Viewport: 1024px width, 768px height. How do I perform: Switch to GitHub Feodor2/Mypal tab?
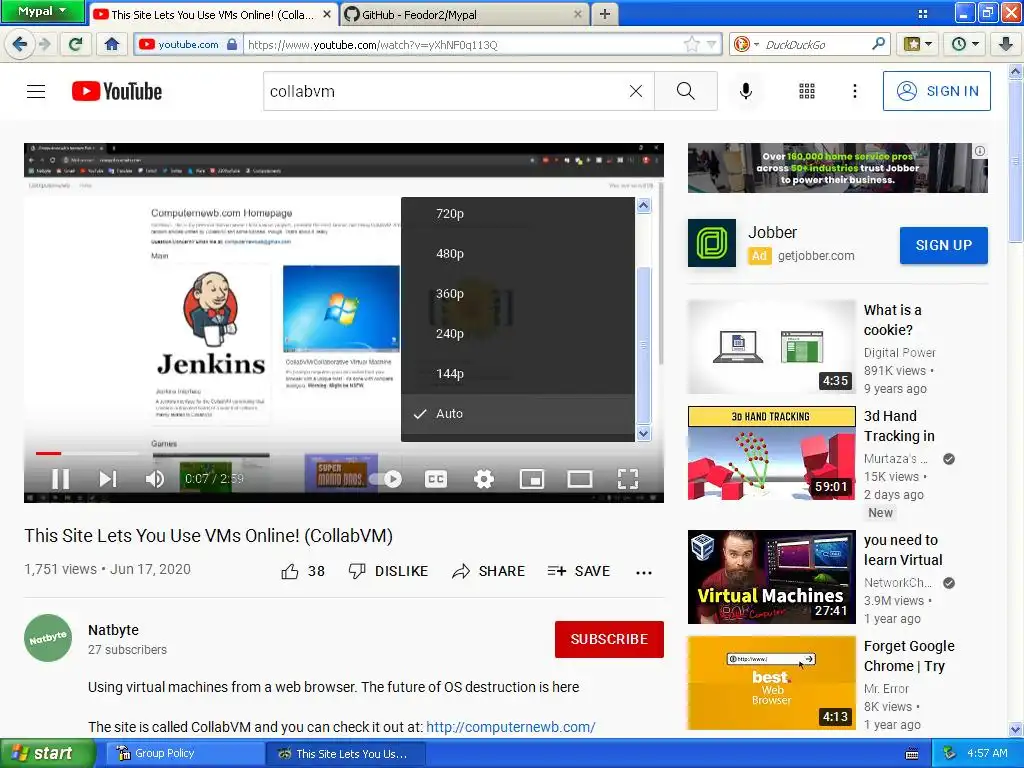[x=464, y=14]
